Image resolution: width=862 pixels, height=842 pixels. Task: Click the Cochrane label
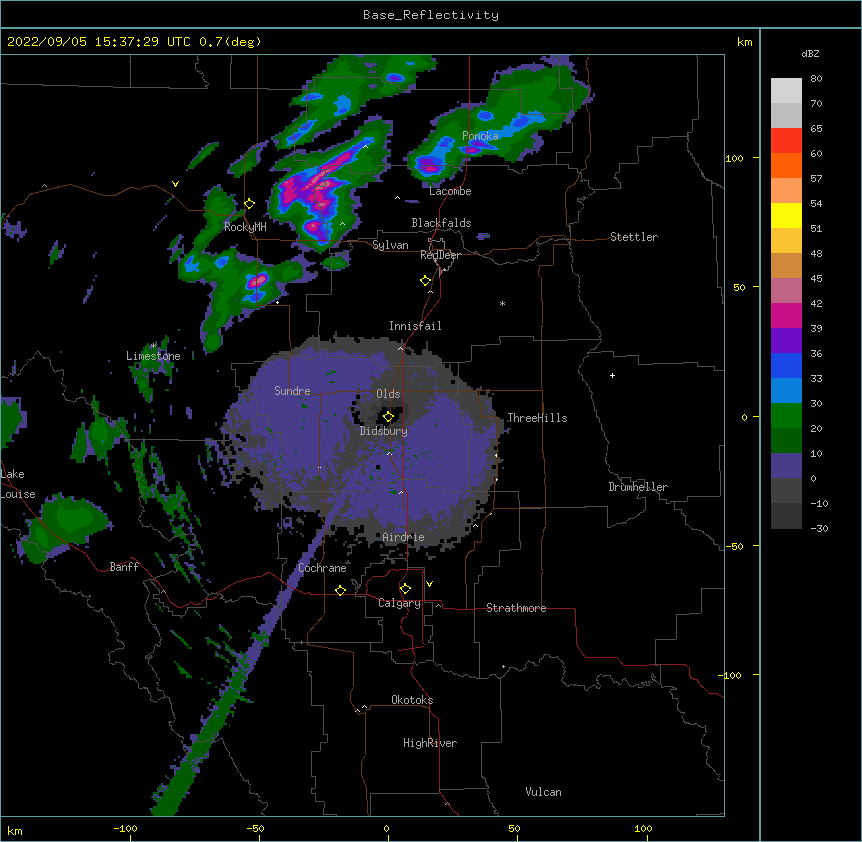(x=322, y=568)
